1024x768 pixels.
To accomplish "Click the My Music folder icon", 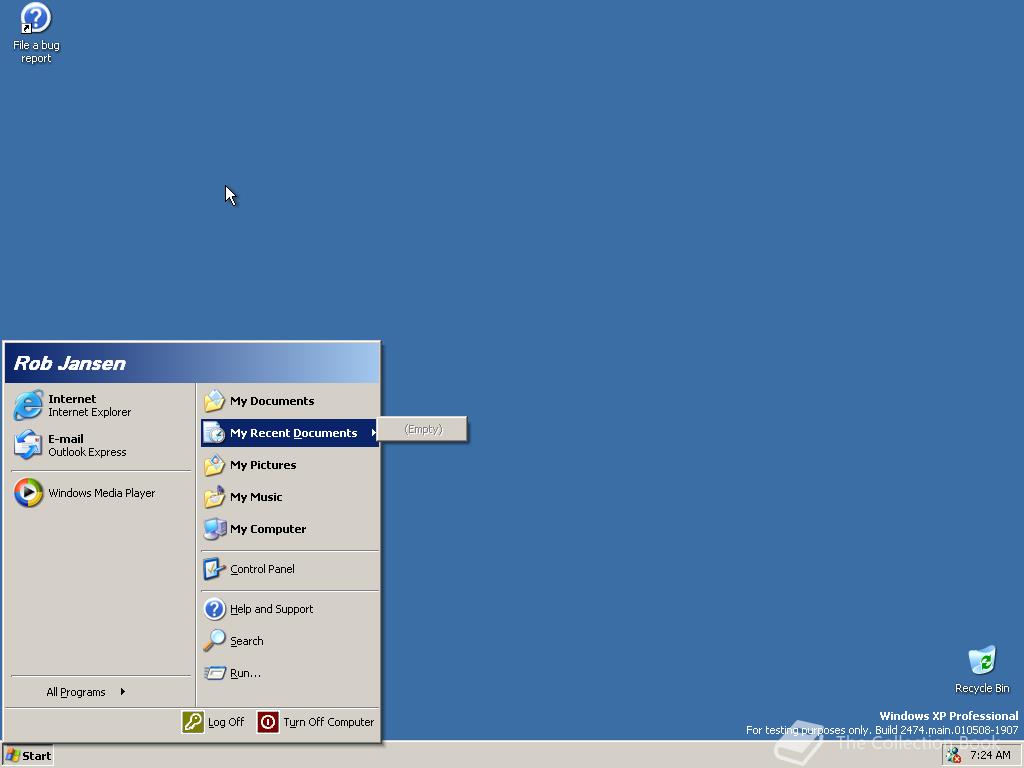I will point(214,496).
